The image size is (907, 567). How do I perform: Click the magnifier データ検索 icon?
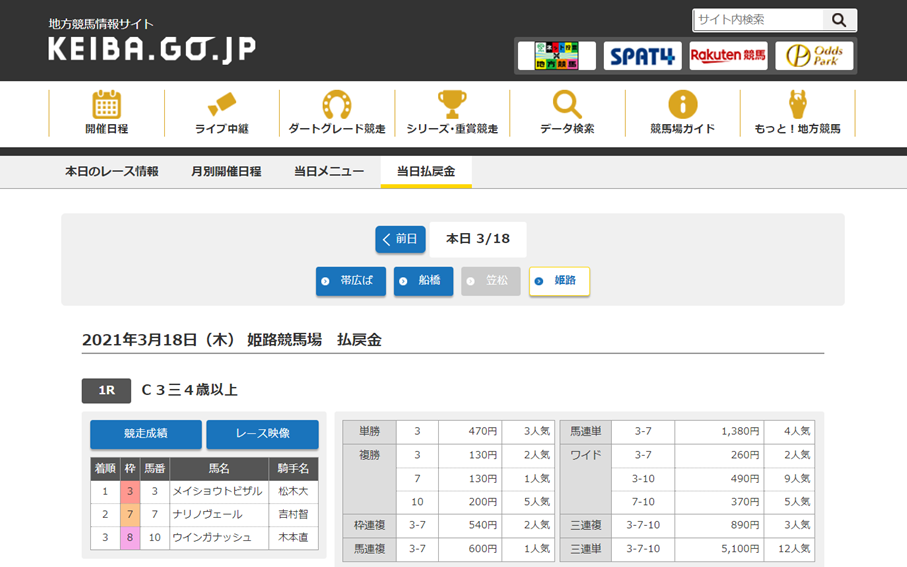[x=567, y=105]
